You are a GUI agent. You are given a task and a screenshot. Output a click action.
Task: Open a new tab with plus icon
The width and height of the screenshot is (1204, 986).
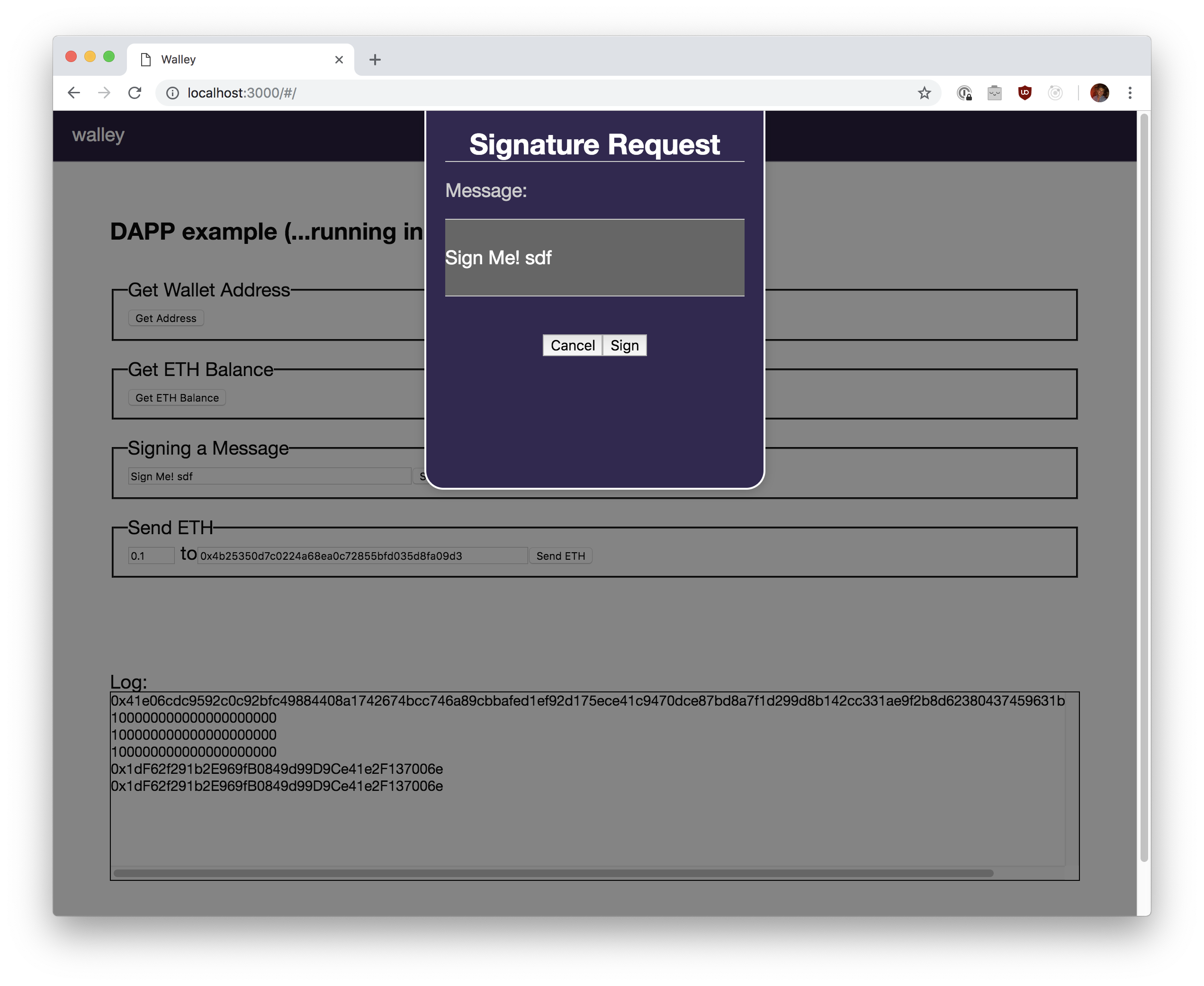click(x=375, y=60)
